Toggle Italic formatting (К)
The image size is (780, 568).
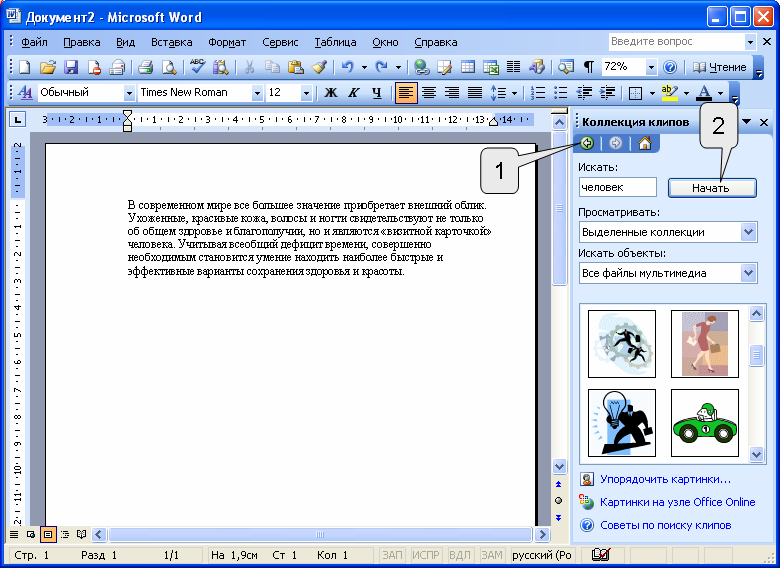pos(354,93)
